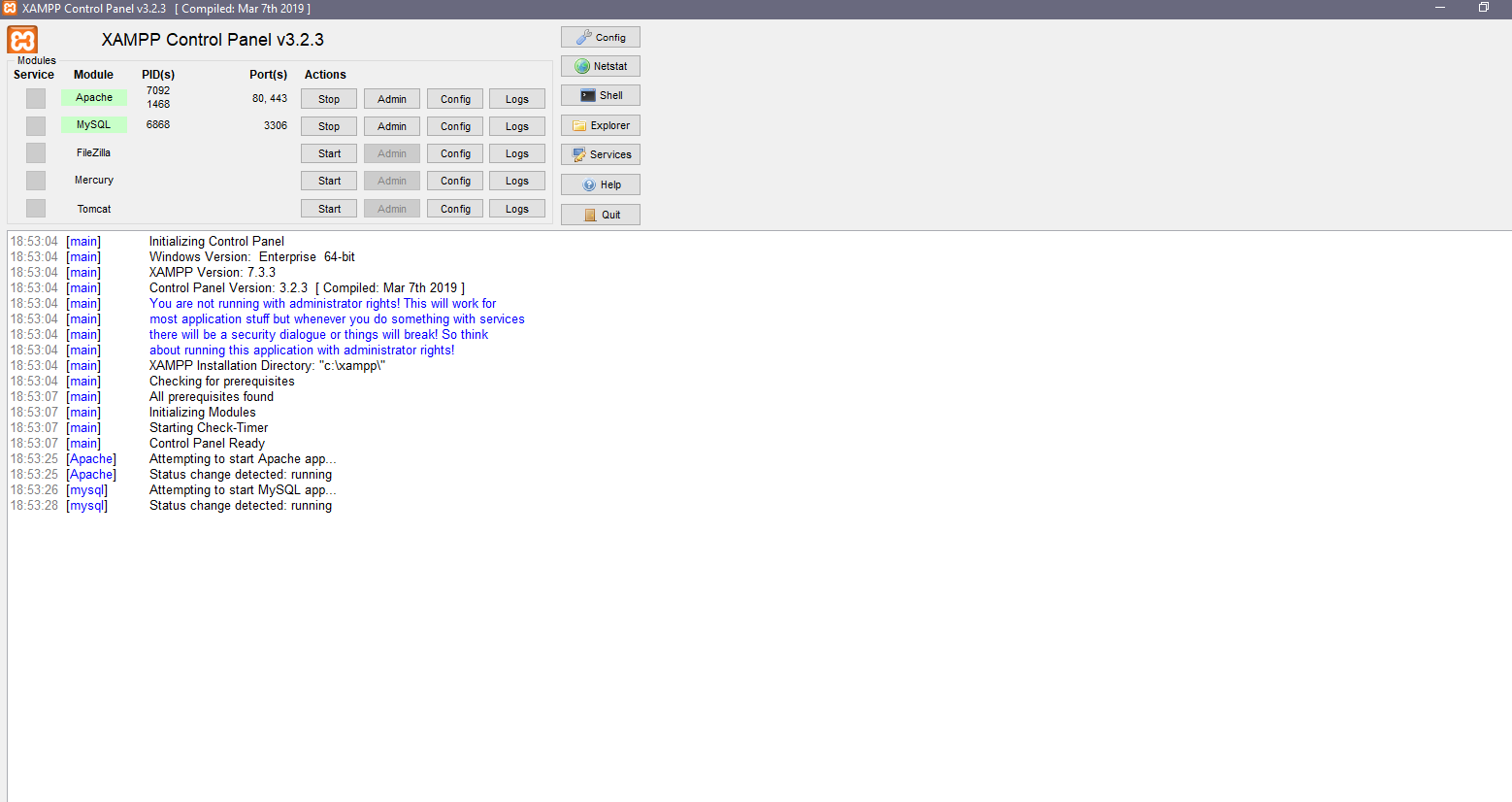
Task: View the Mercury logs
Action: [517, 180]
